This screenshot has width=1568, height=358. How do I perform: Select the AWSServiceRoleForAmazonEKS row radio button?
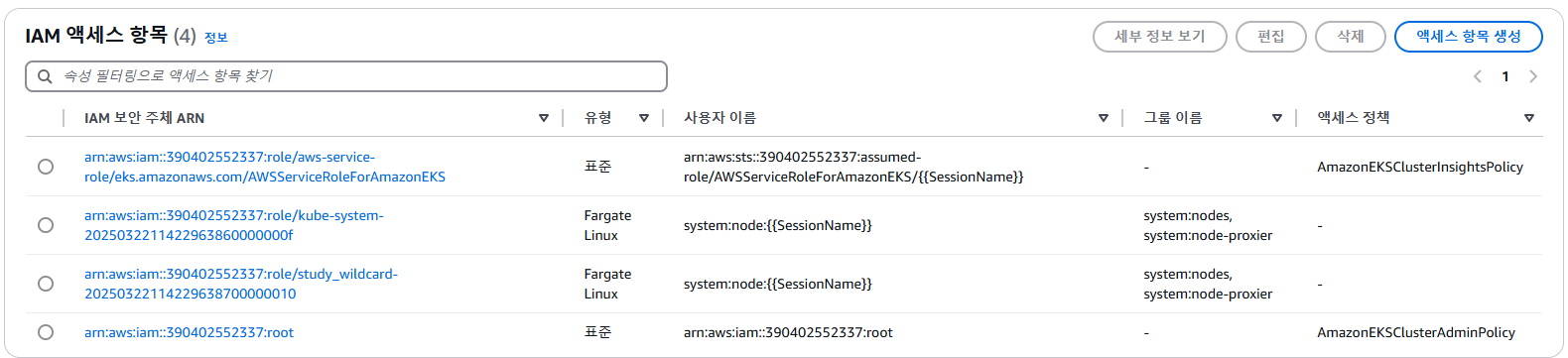46,167
